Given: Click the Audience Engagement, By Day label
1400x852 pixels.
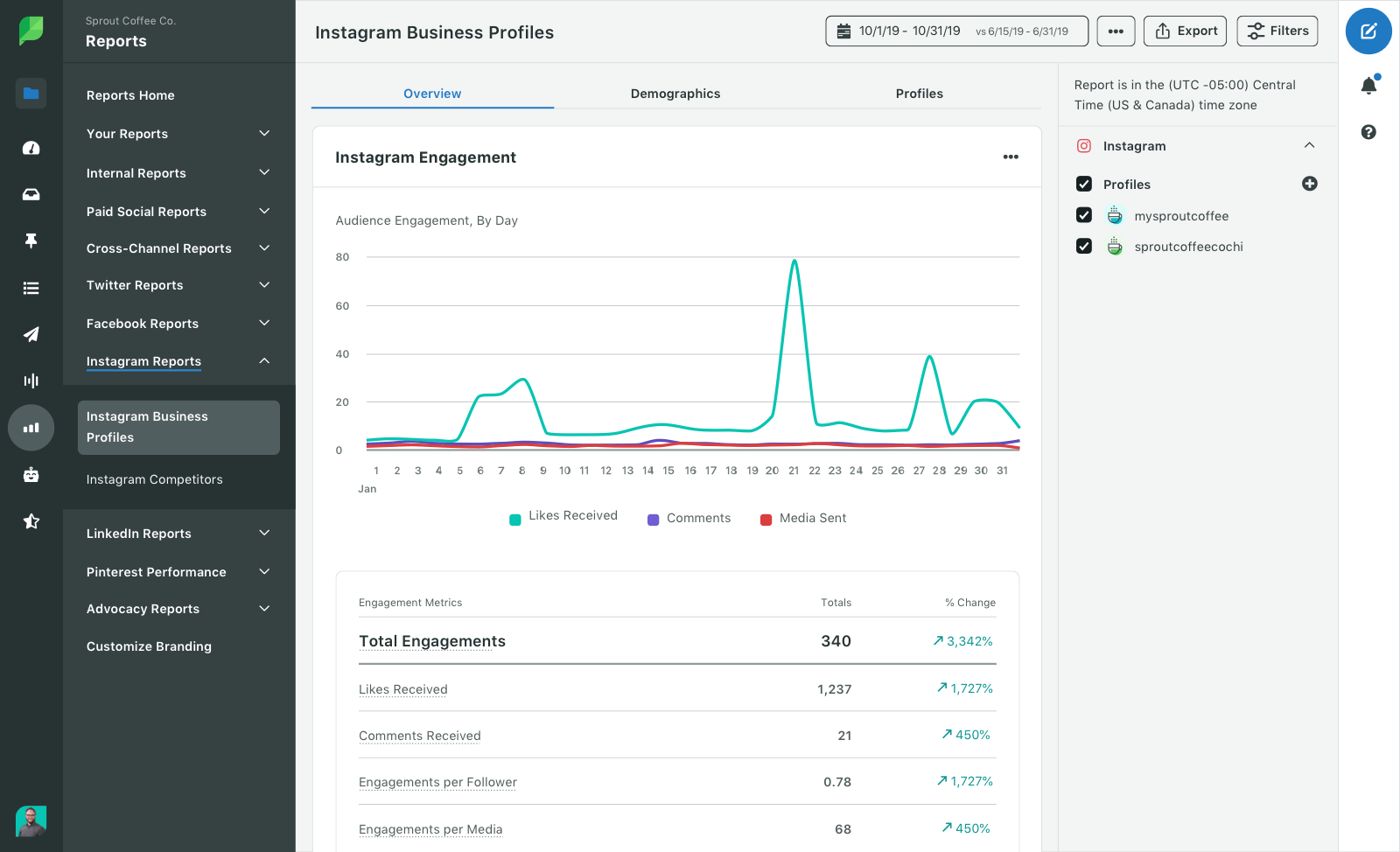Looking at the screenshot, I should click(x=427, y=220).
